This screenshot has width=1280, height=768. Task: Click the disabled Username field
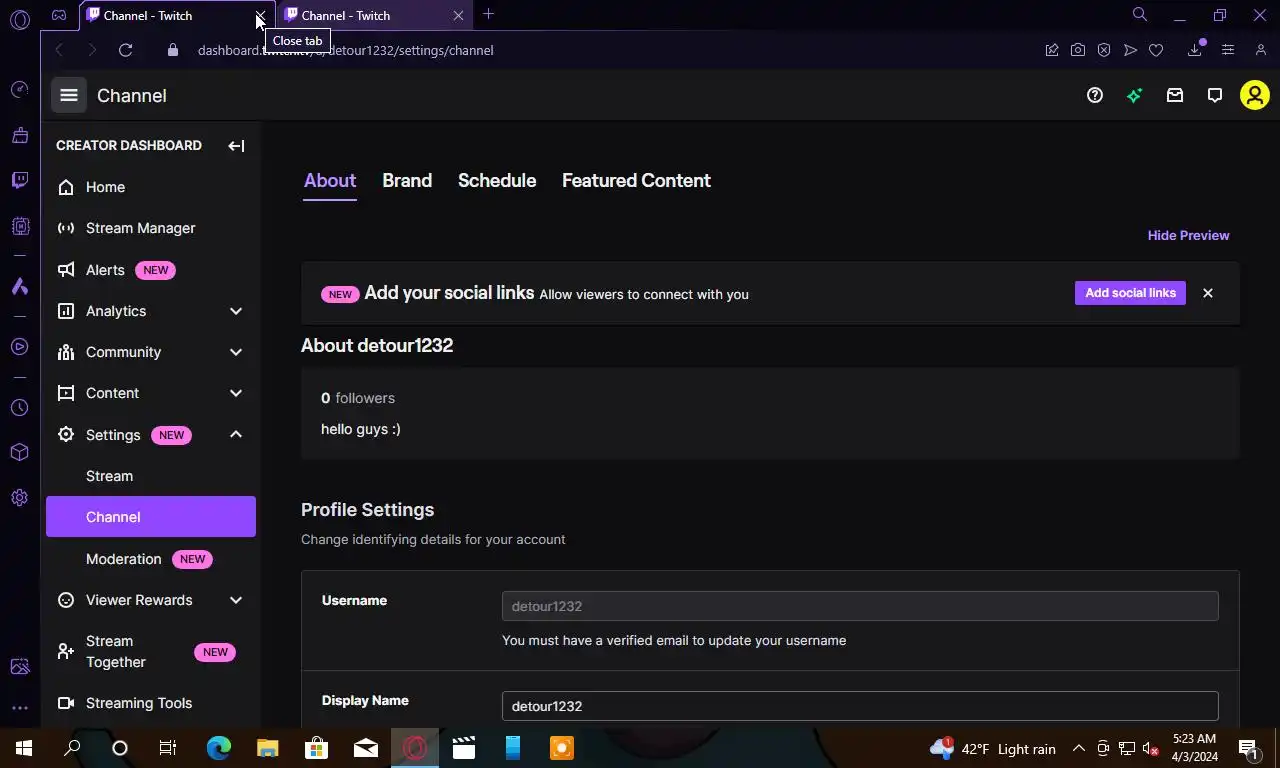click(860, 606)
